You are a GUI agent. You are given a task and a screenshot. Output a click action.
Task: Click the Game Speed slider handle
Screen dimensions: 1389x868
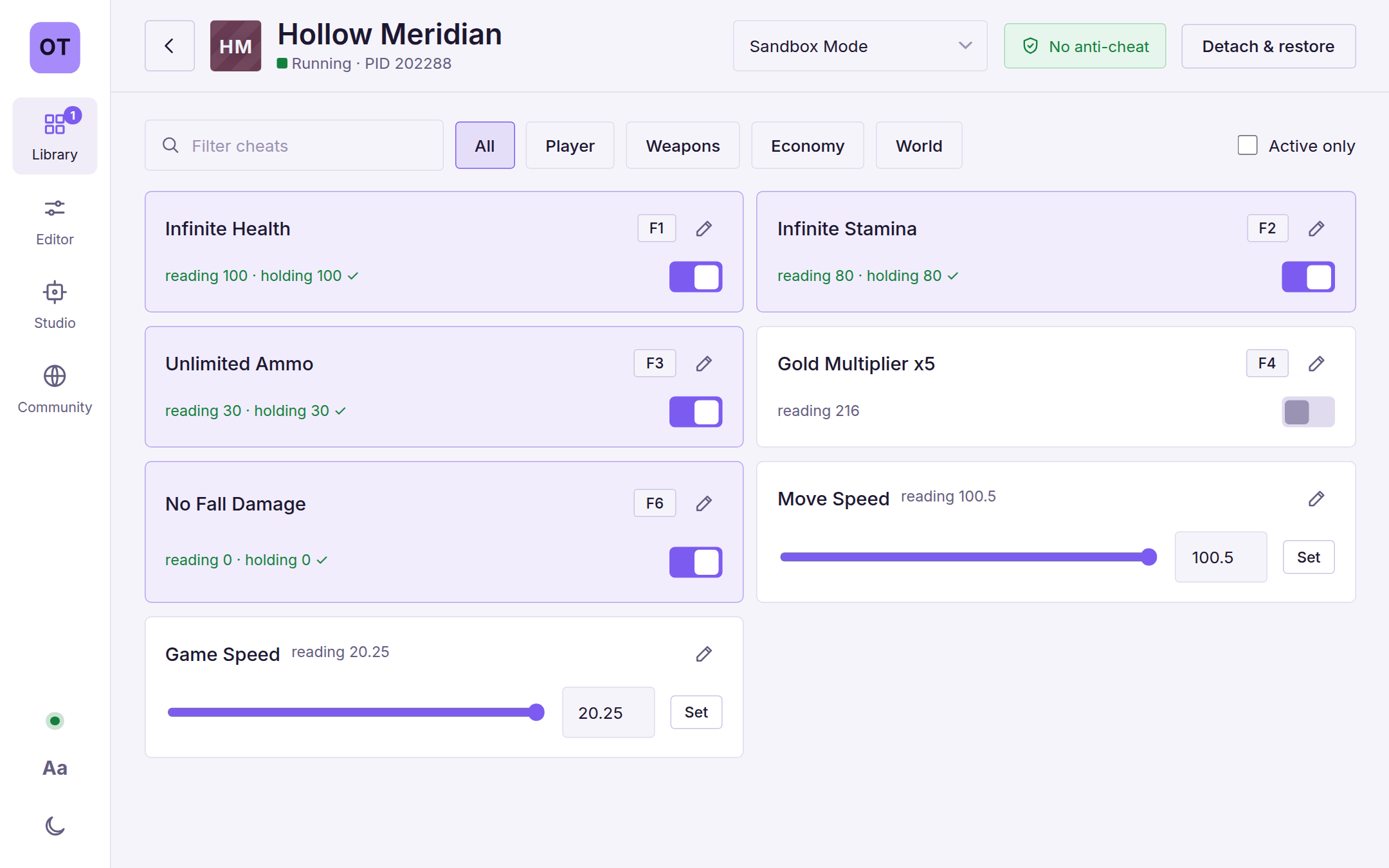pos(536,712)
